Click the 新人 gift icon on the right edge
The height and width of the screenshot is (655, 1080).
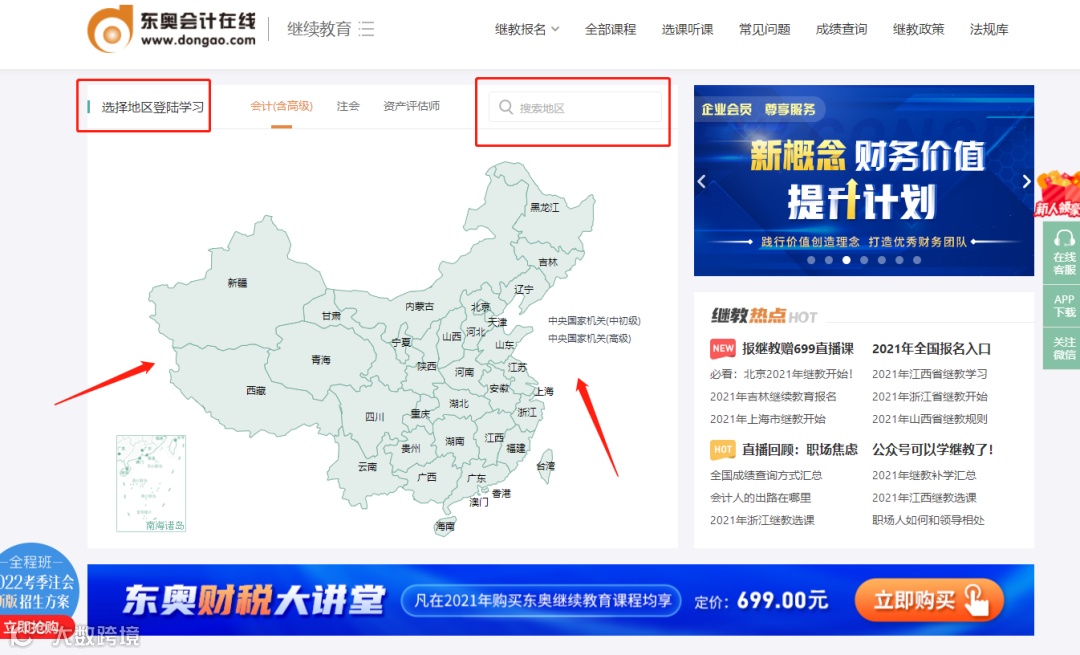[1059, 194]
